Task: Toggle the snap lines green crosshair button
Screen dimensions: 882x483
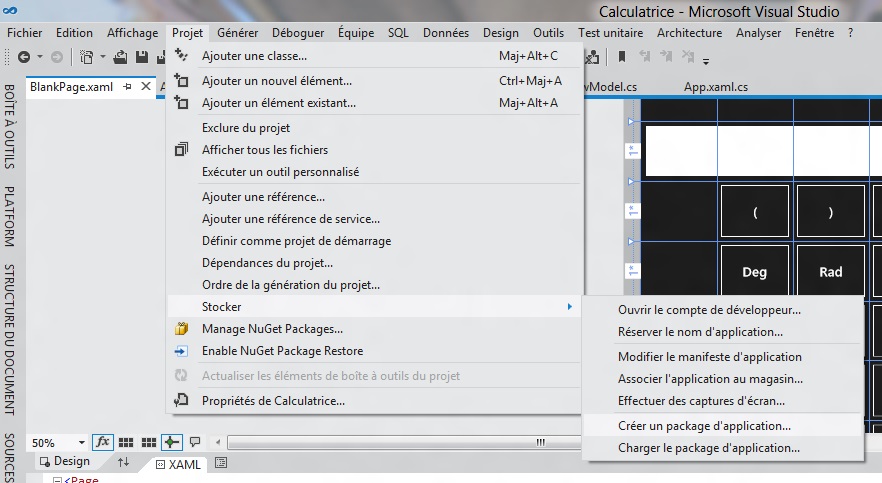Action: point(172,443)
